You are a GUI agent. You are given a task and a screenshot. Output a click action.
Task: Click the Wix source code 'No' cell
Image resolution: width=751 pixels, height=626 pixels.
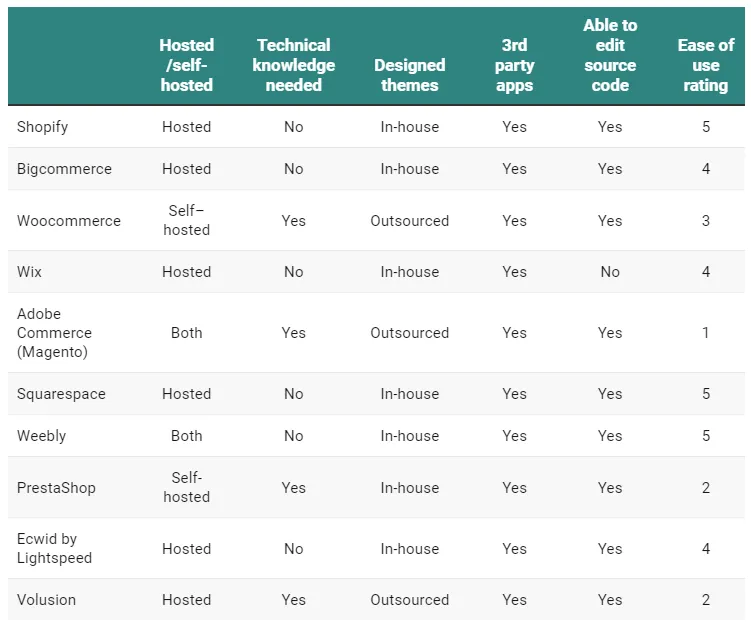pos(610,272)
